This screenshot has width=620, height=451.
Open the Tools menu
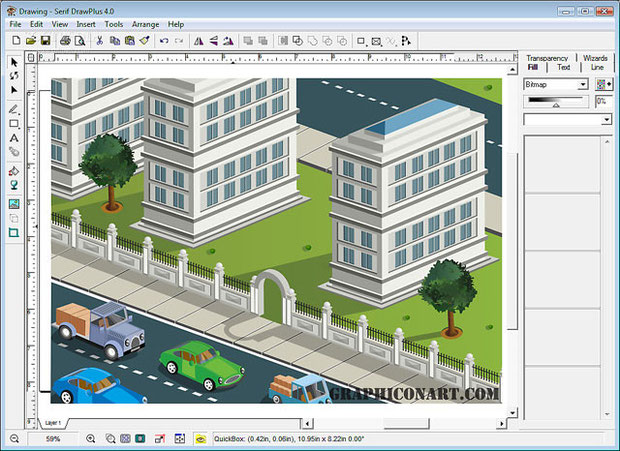pos(113,24)
